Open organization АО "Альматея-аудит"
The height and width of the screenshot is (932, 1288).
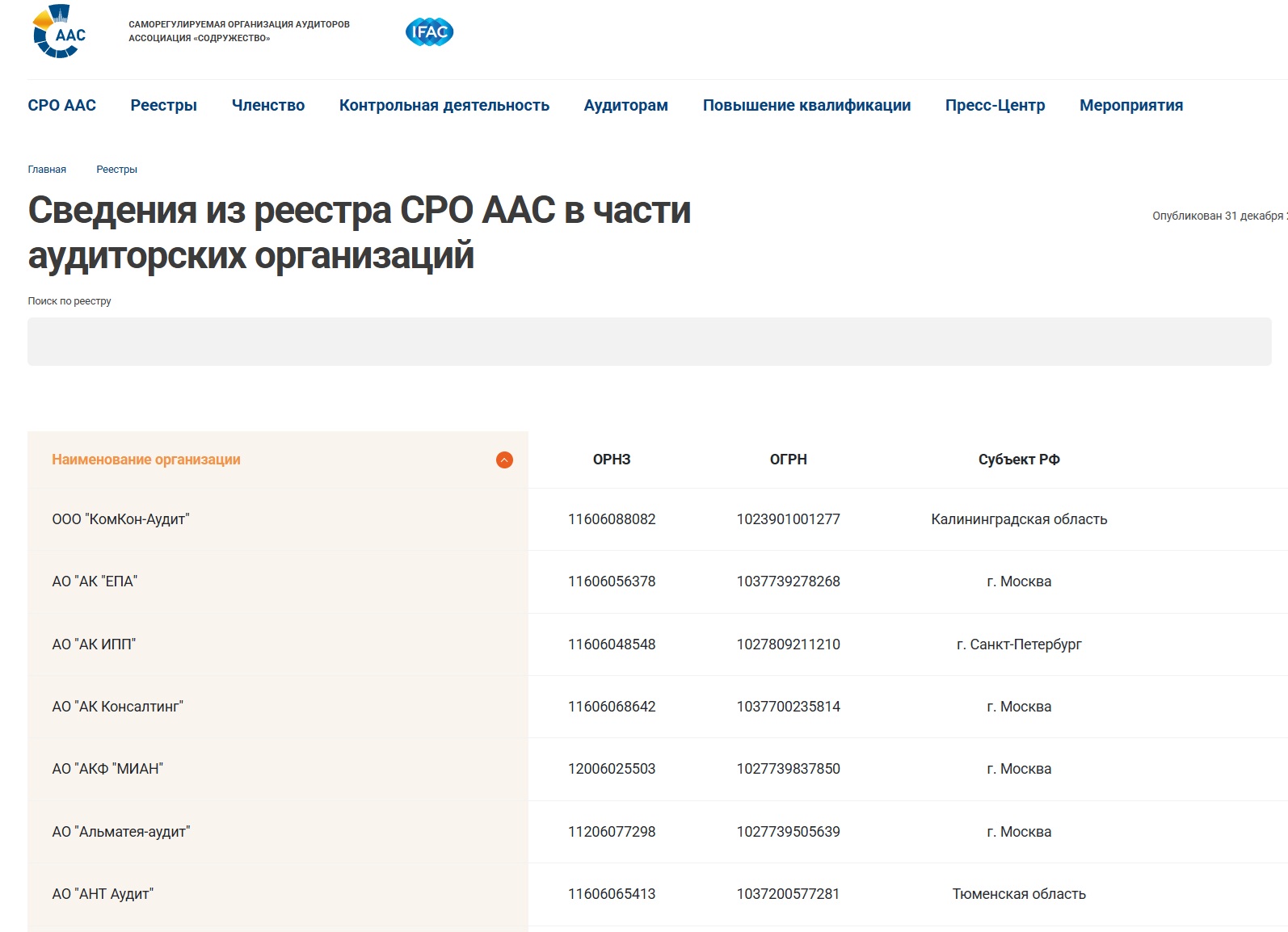(x=121, y=832)
